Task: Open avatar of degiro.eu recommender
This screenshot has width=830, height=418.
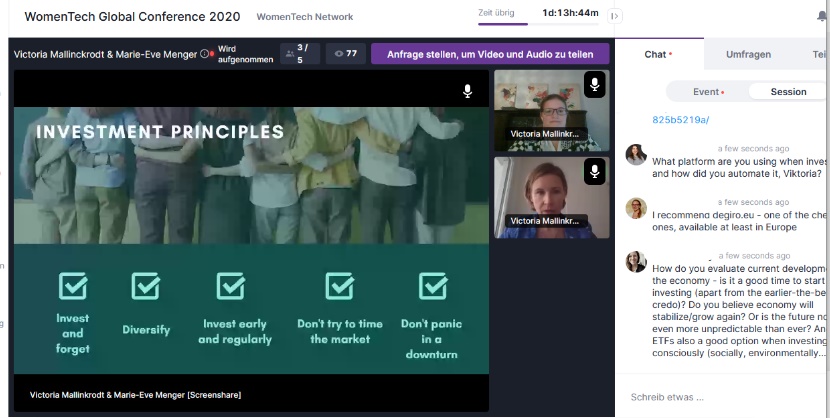Action: tap(635, 208)
